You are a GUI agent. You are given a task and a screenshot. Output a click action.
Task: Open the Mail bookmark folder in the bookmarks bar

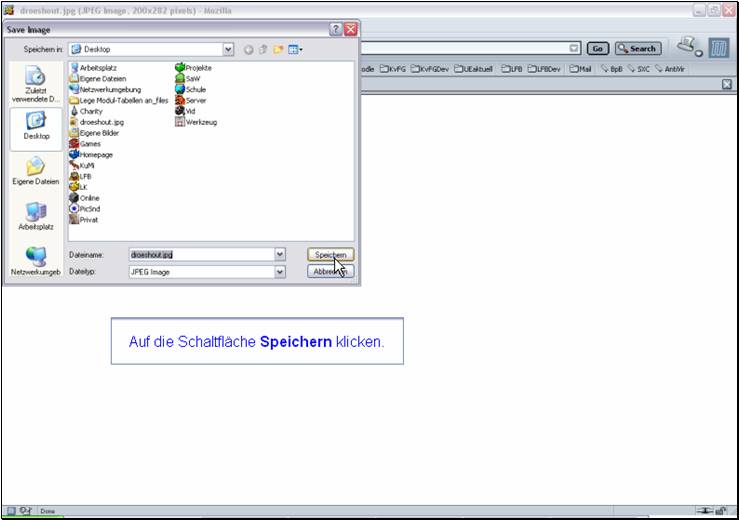582,69
